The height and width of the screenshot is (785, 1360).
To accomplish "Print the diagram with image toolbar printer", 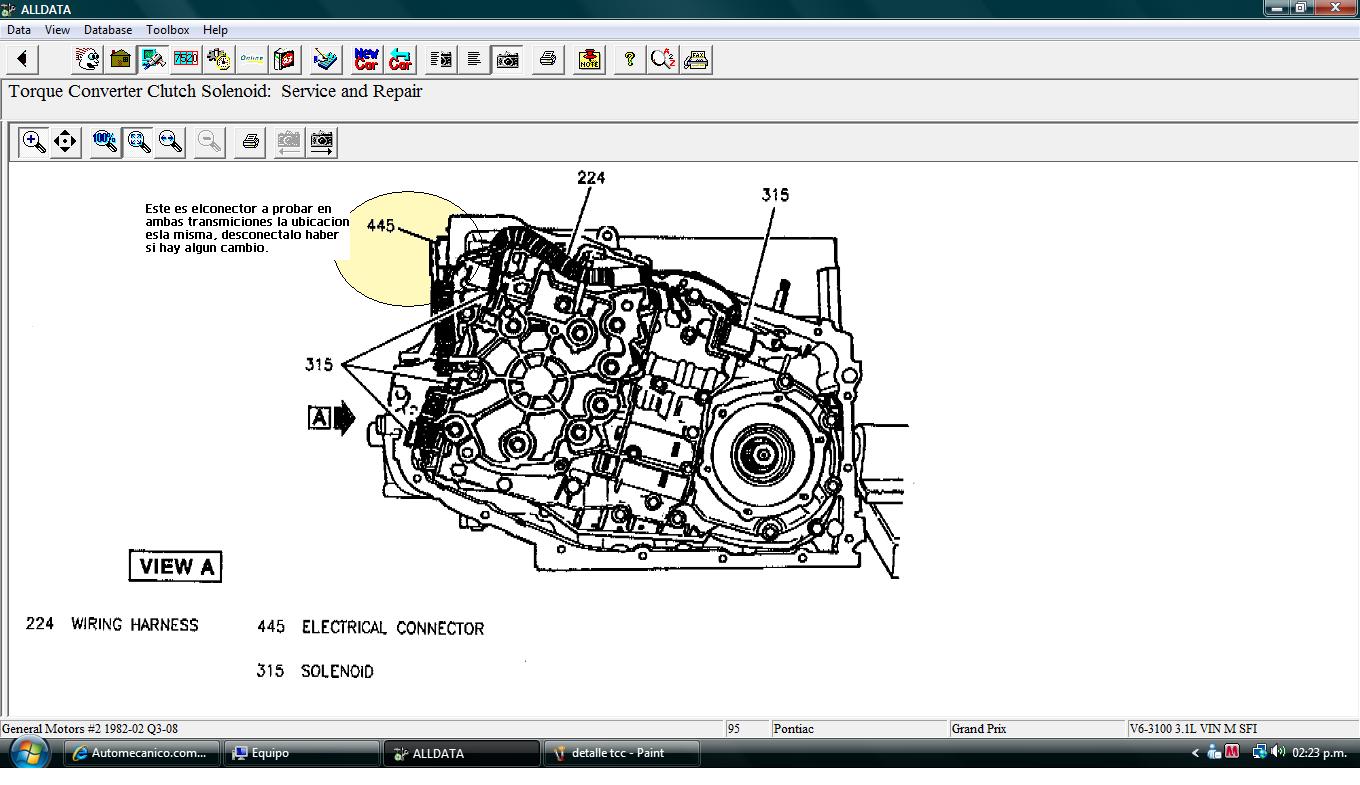I will coord(250,141).
